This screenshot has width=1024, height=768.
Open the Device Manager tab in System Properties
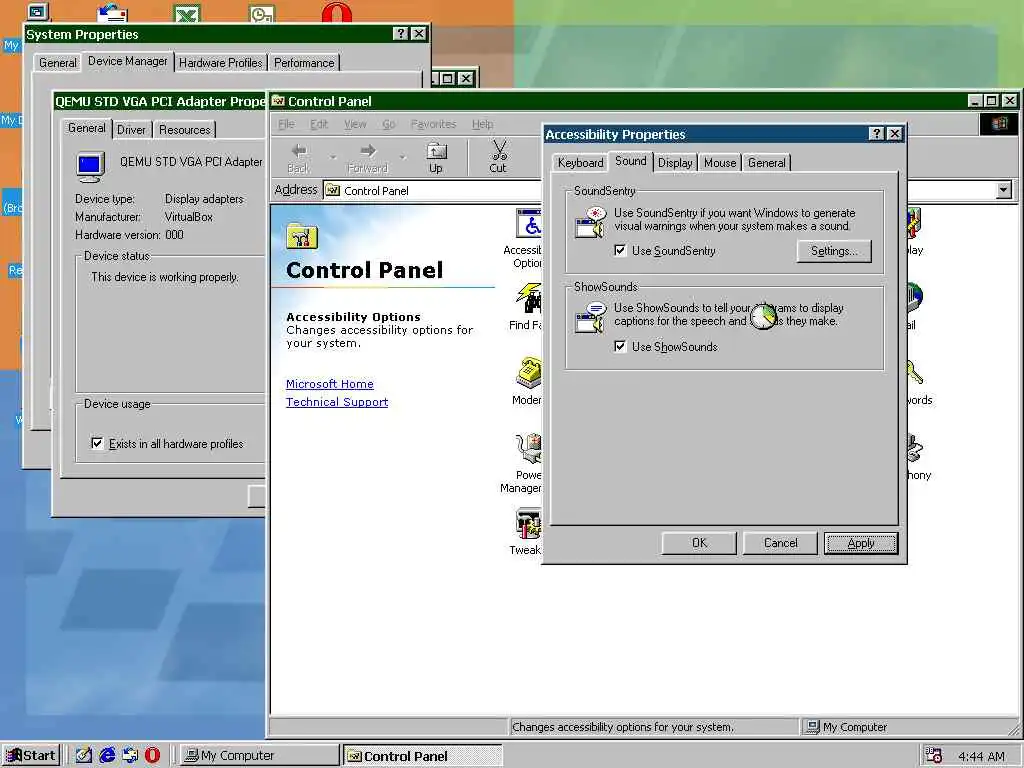coord(128,61)
